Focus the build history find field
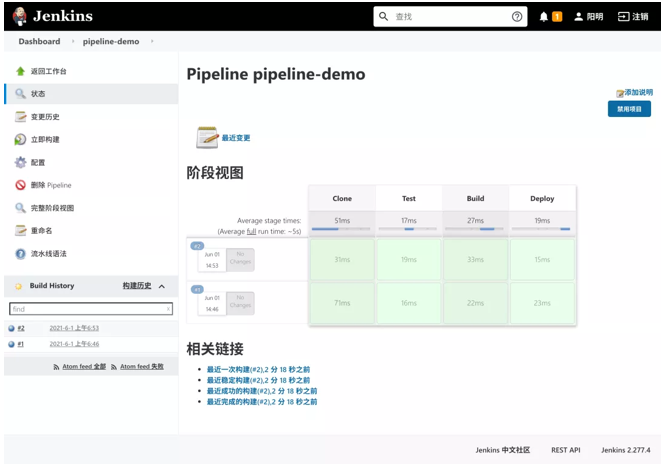The width and height of the screenshot is (663, 465). pyautogui.click(x=90, y=310)
